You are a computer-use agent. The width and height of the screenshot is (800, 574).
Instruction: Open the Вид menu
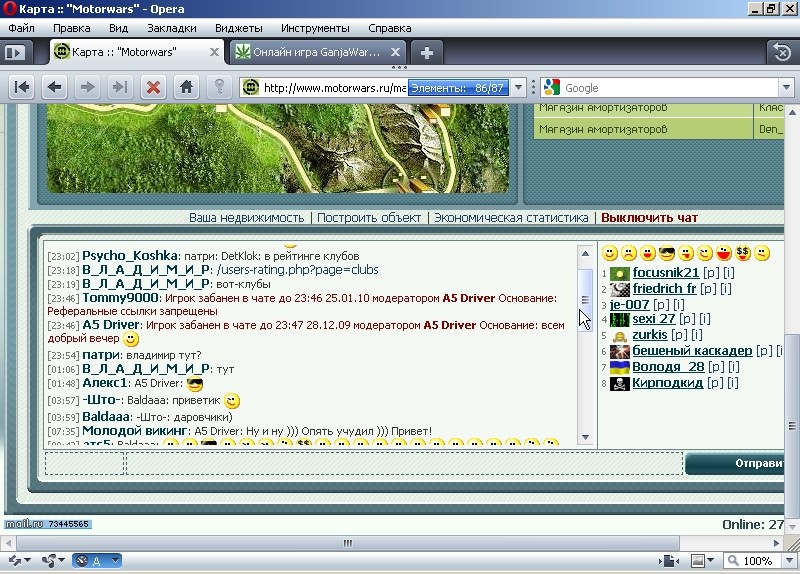tap(118, 28)
